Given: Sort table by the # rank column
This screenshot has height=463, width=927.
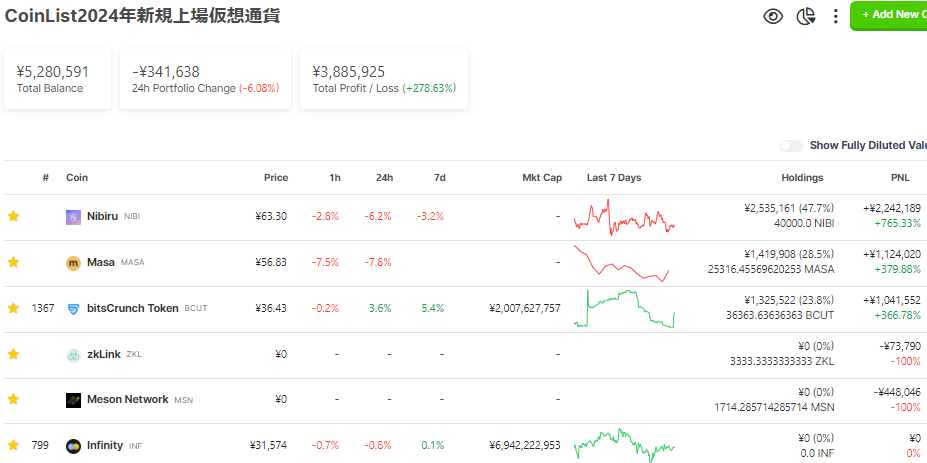Looking at the screenshot, I should (x=46, y=177).
